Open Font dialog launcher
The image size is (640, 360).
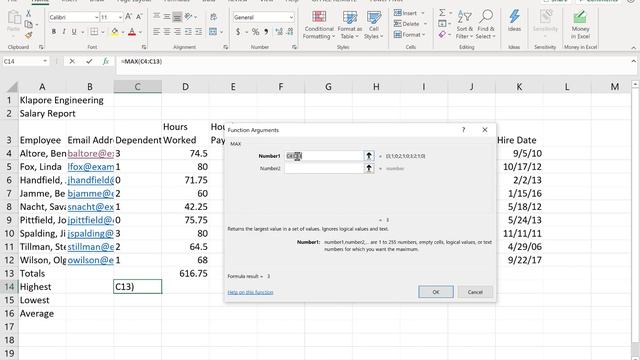144,47
